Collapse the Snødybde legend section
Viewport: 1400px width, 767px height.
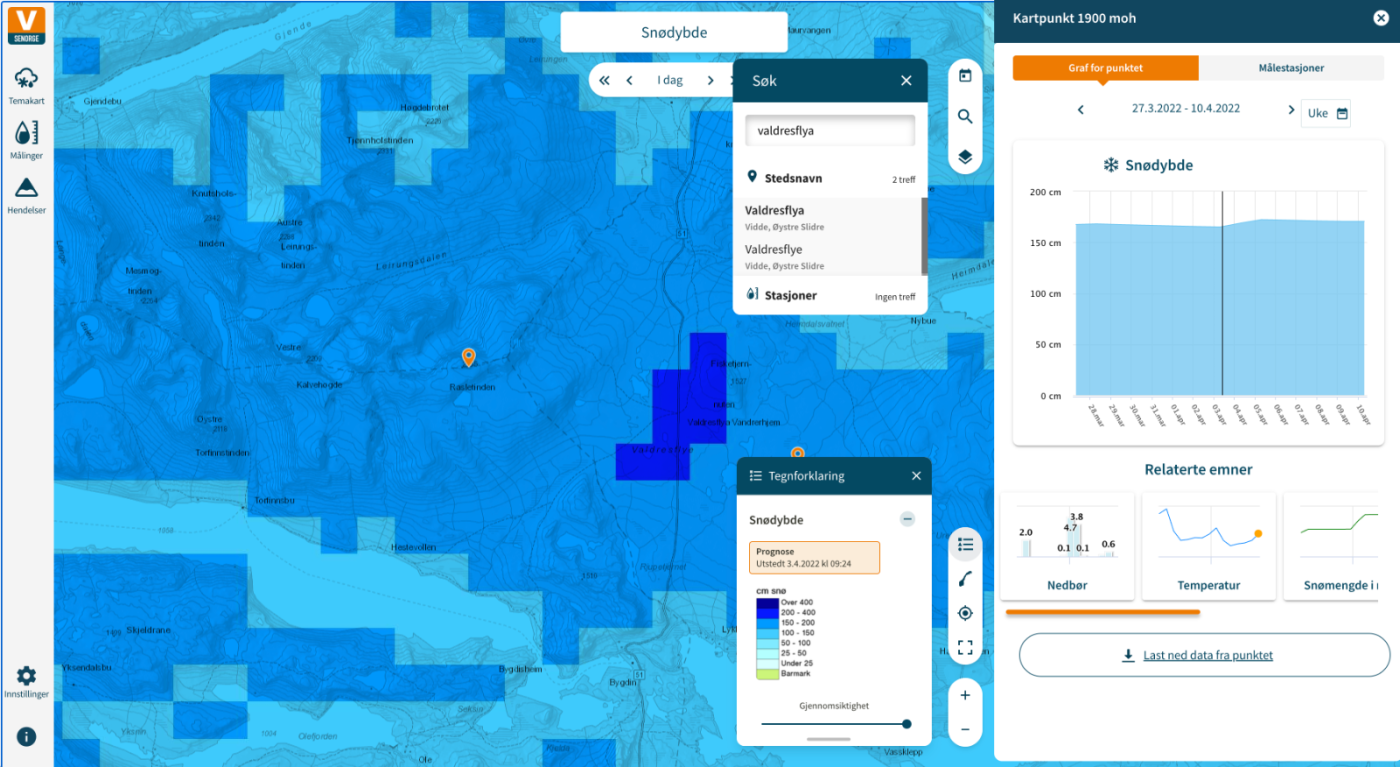907,519
